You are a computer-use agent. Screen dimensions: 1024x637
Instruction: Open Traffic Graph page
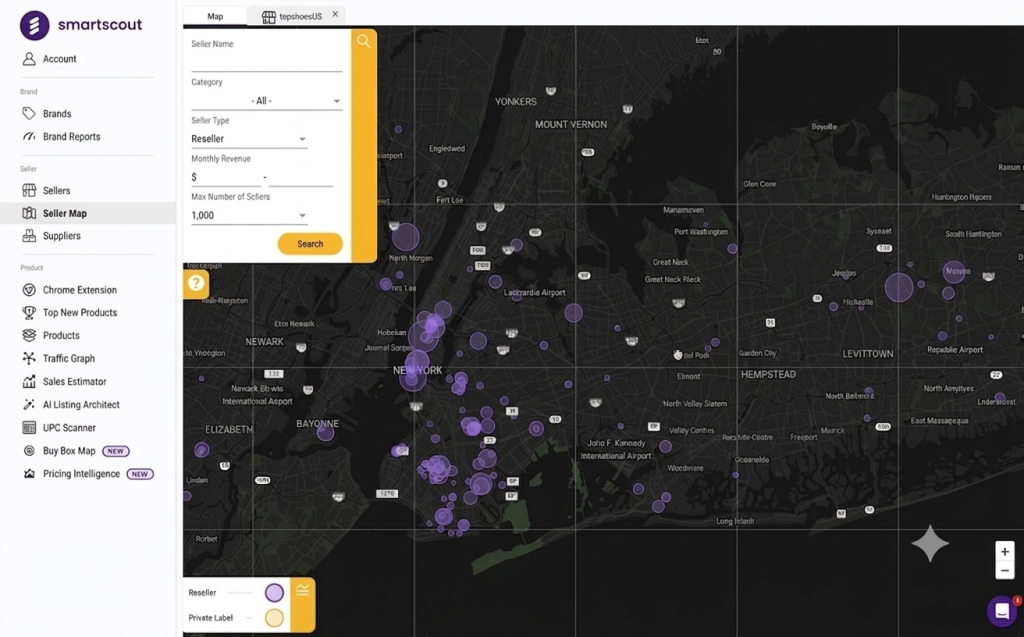point(69,359)
